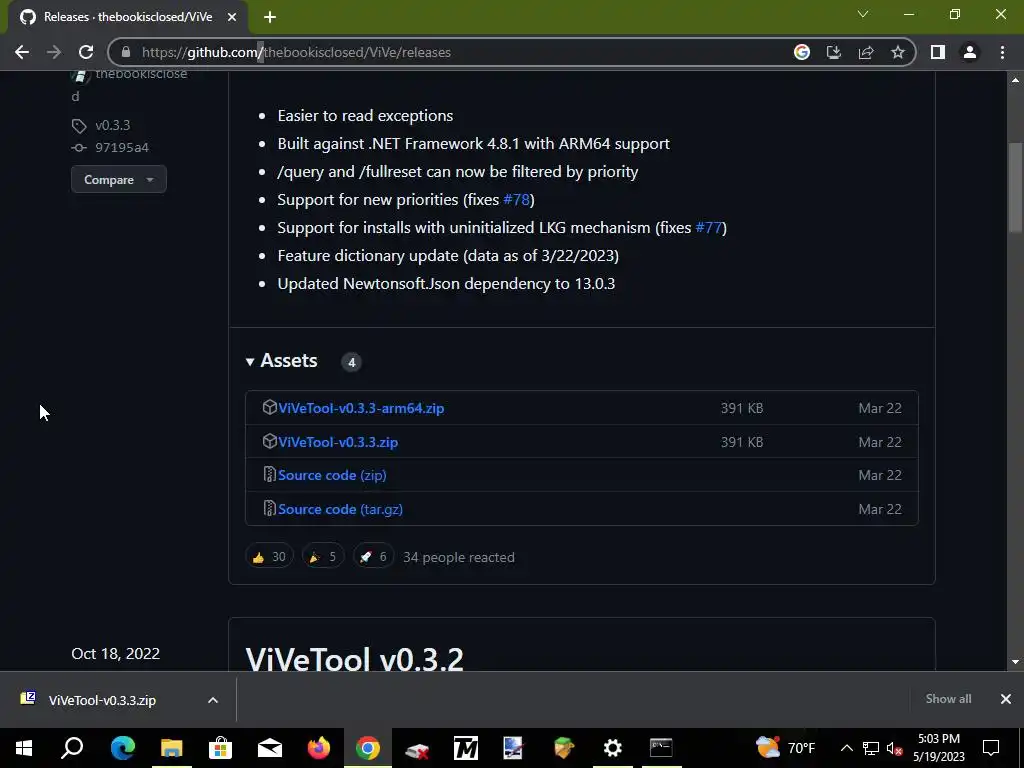Download ViVeTool-v0.3.3.zip asset
1024x768 pixels.
coord(338,442)
